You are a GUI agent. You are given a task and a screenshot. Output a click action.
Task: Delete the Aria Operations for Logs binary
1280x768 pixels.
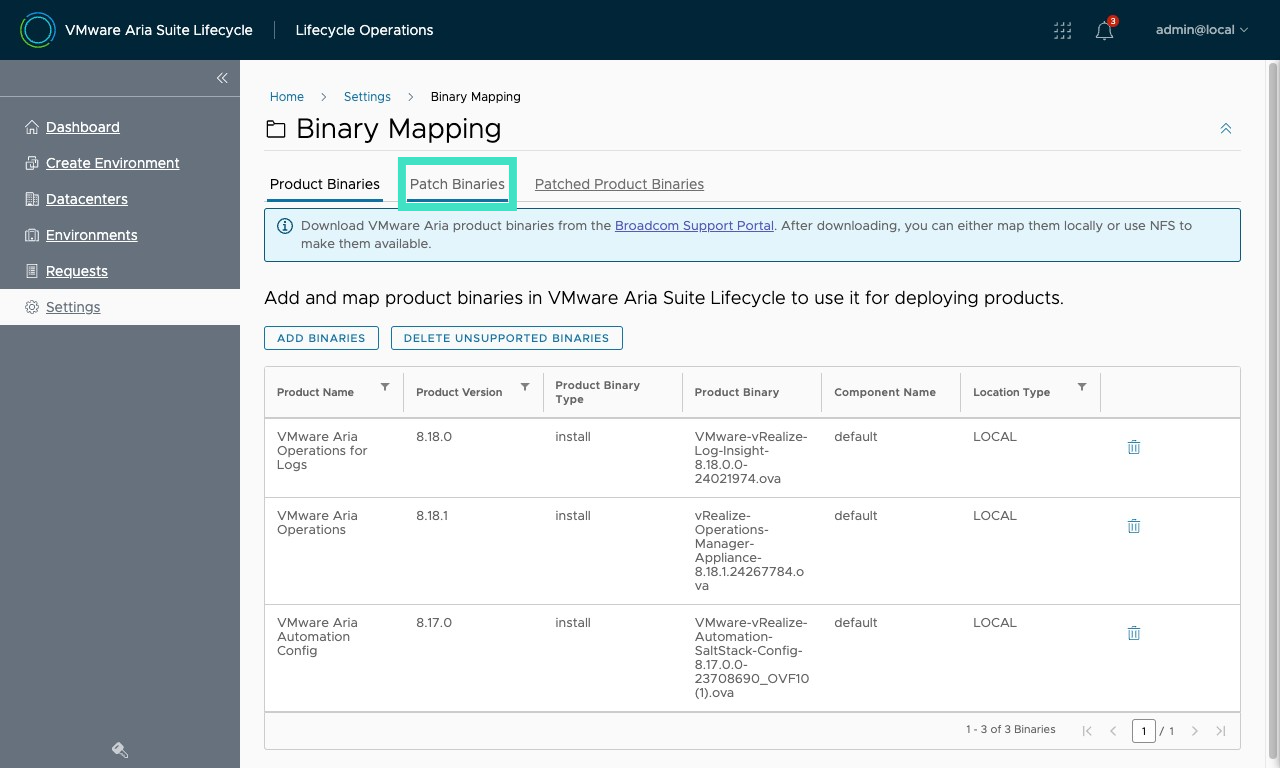tap(1134, 447)
